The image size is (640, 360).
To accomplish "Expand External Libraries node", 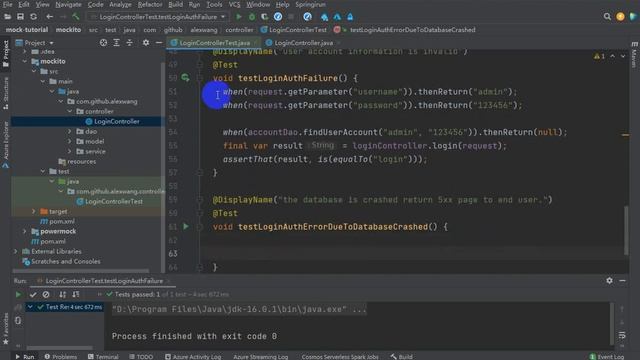I will (x=16, y=251).
